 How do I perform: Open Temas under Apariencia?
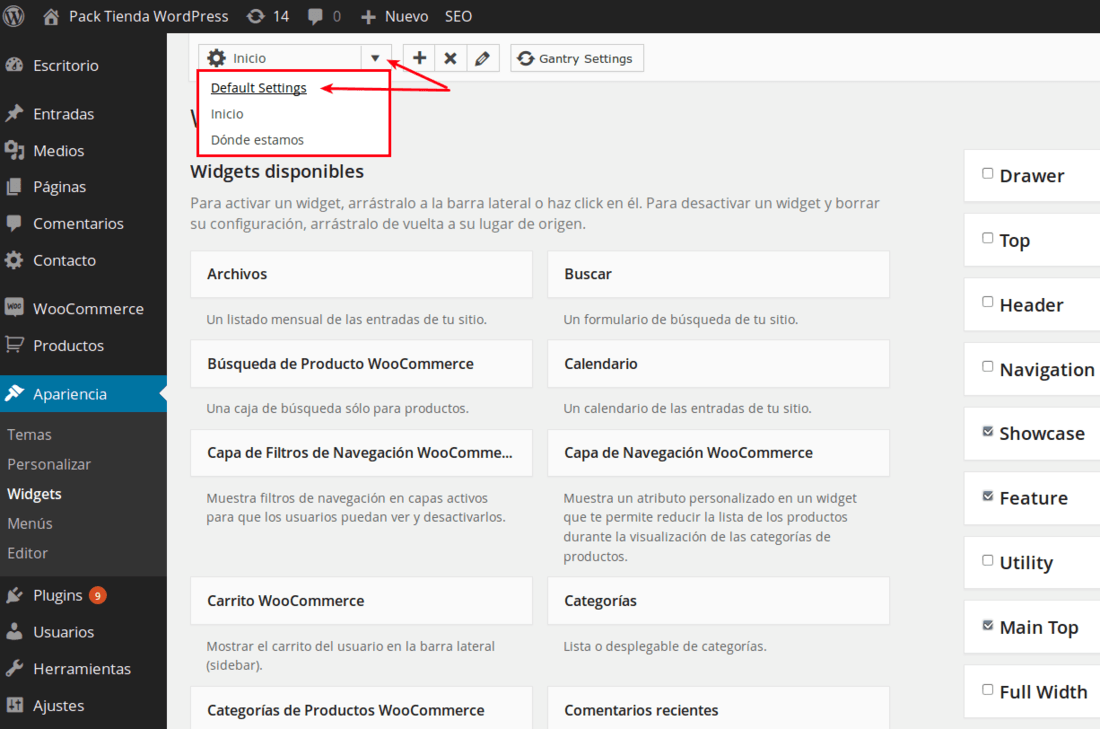point(29,434)
